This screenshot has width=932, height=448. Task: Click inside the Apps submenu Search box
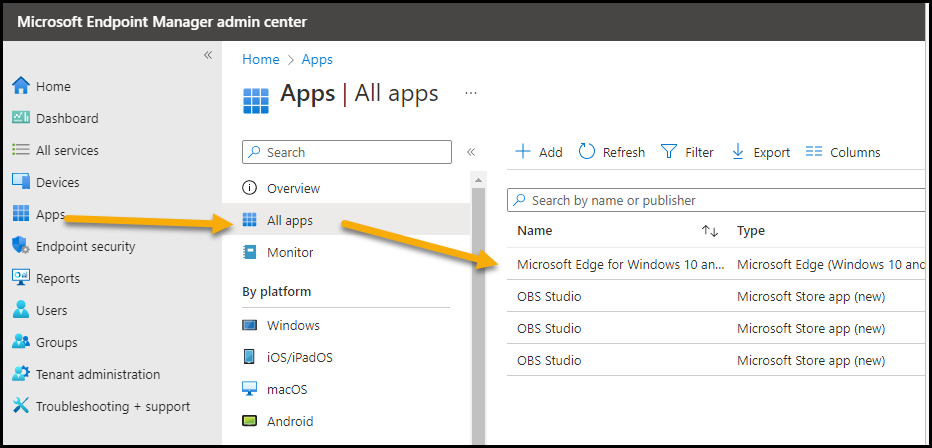point(347,152)
